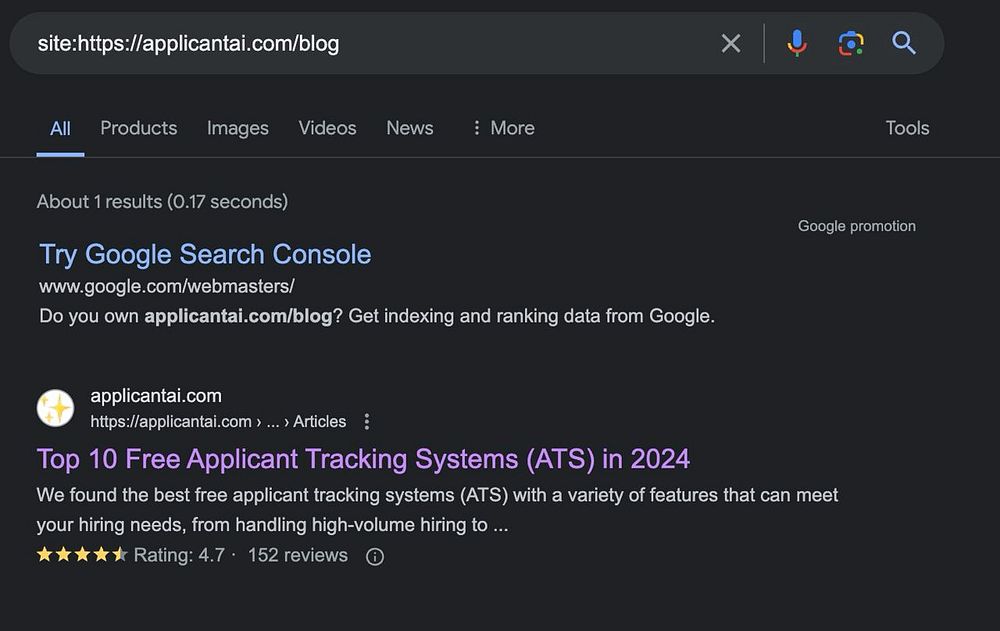Open the Tools options

[x=907, y=128]
